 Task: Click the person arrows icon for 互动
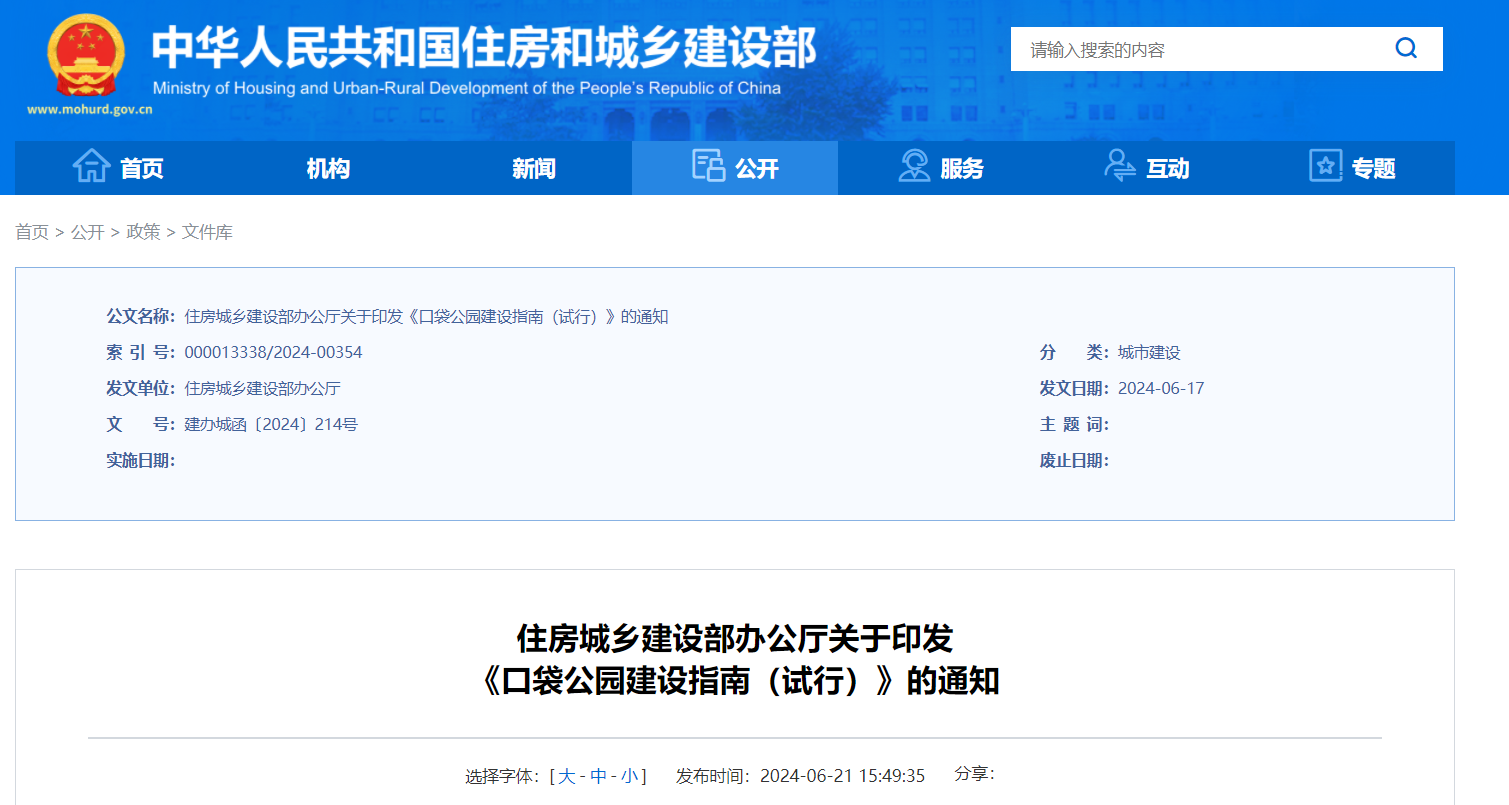click(1119, 167)
